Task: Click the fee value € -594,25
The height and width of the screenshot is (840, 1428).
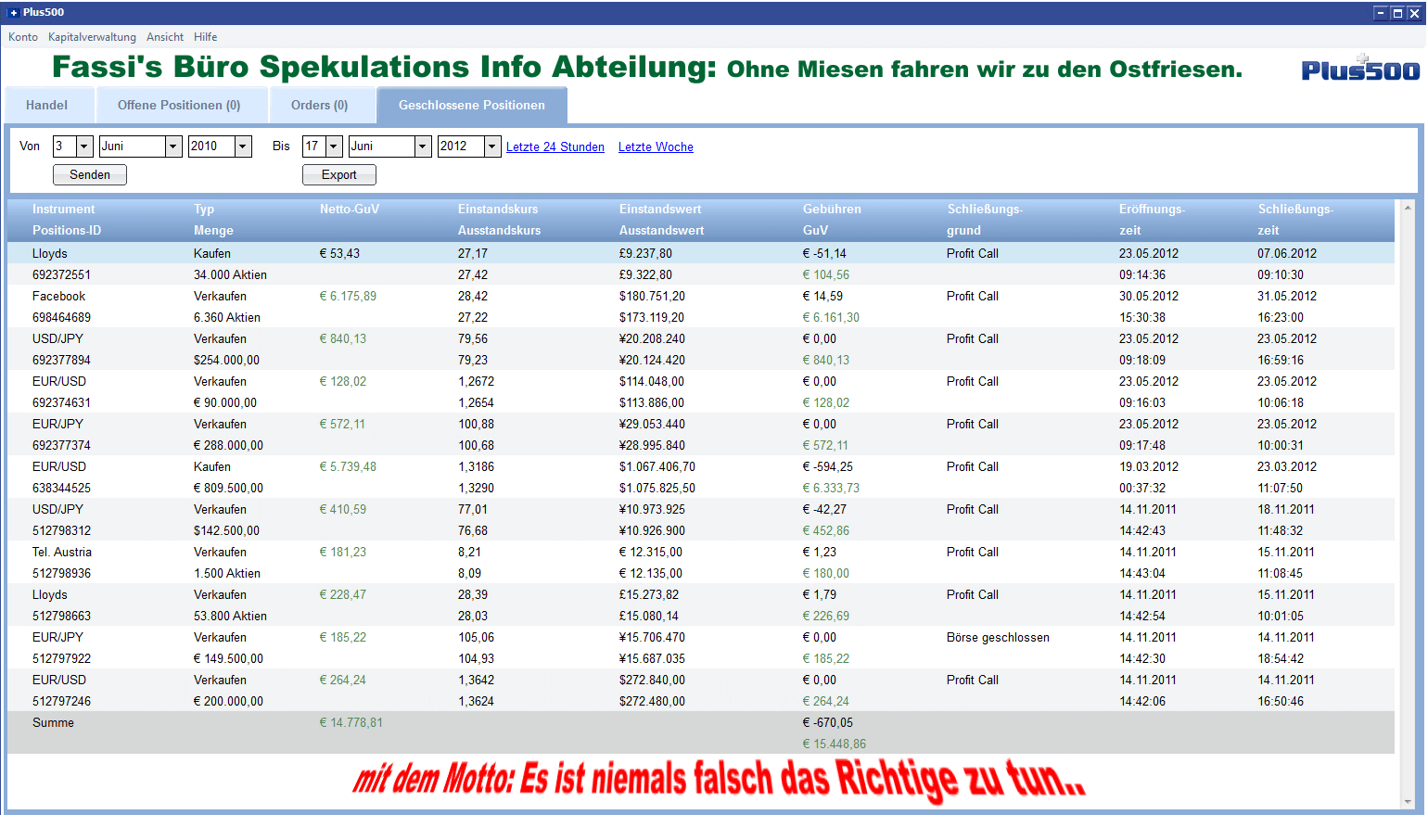Action: tap(827, 466)
